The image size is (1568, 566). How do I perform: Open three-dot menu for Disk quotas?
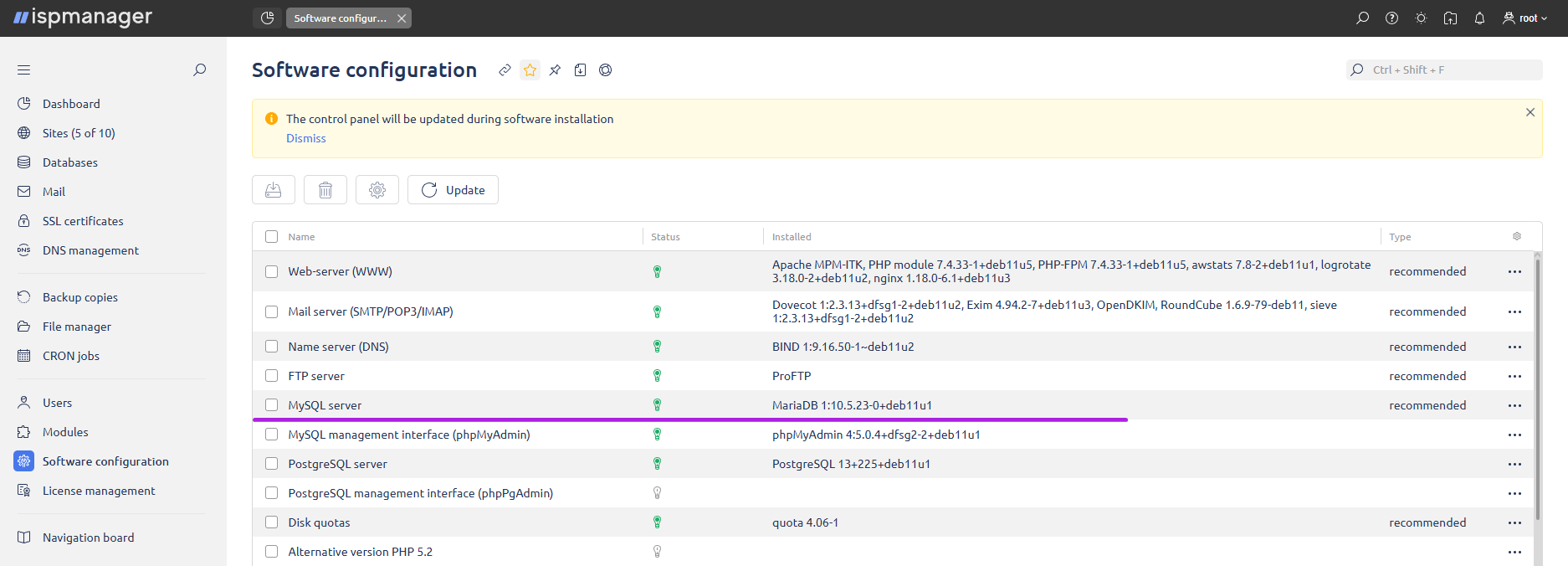1514,522
